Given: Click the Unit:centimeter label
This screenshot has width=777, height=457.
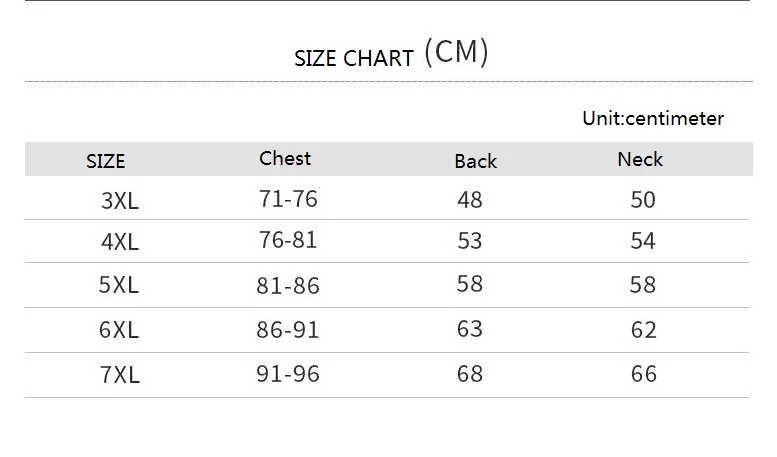Looking at the screenshot, I should click(x=652, y=118).
